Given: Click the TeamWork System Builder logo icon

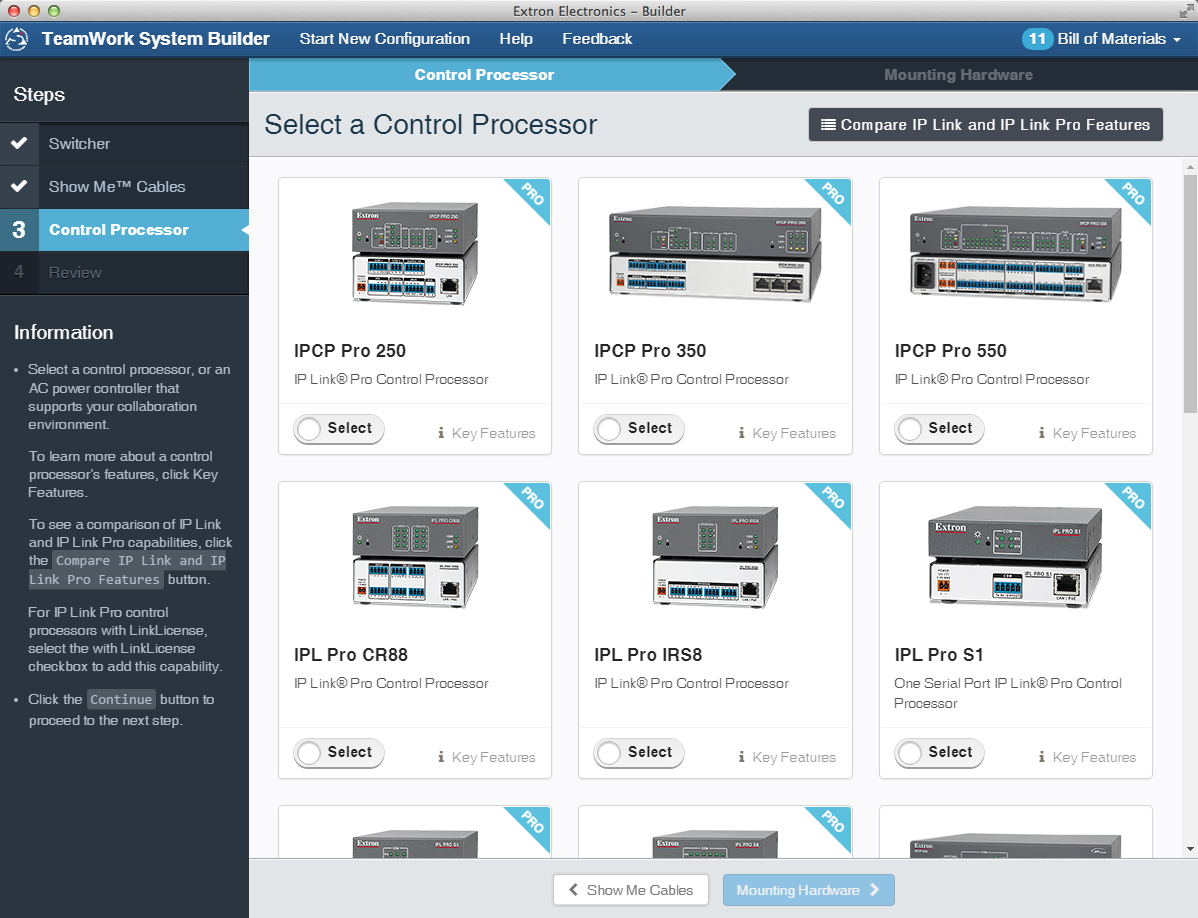Looking at the screenshot, I should click(x=16, y=39).
